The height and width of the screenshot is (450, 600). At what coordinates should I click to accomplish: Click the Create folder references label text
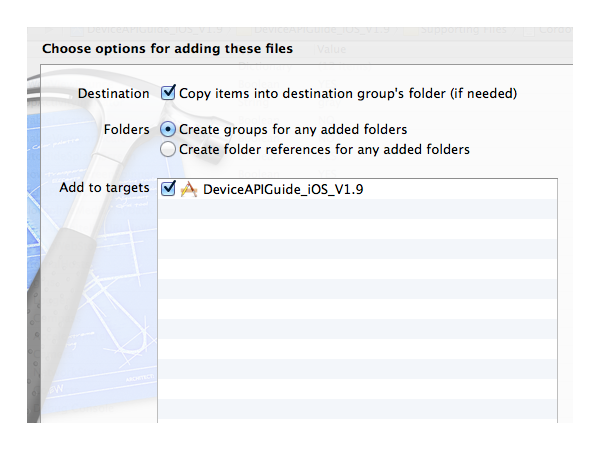pyautogui.click(x=324, y=150)
